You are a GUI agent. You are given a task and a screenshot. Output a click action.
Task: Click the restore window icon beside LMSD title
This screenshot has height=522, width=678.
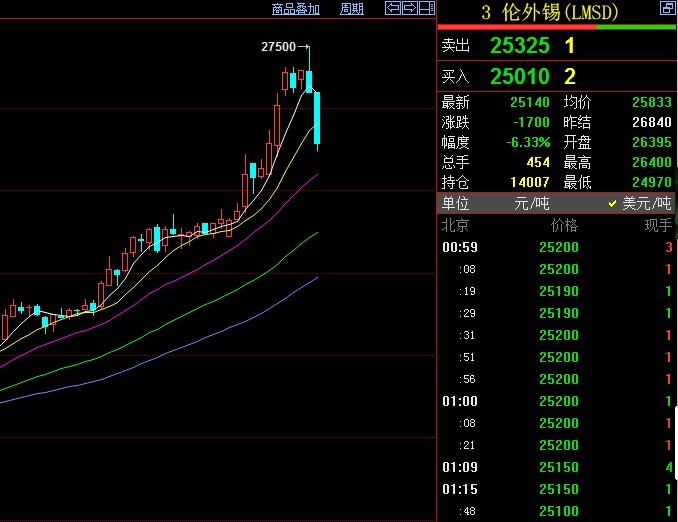(668, 8)
